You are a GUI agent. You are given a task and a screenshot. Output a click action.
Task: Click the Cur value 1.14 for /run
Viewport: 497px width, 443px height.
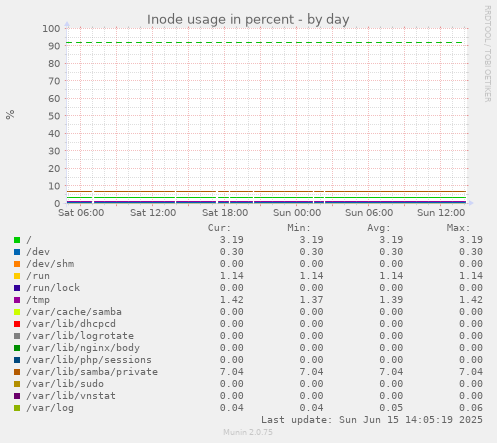pyautogui.click(x=231, y=276)
